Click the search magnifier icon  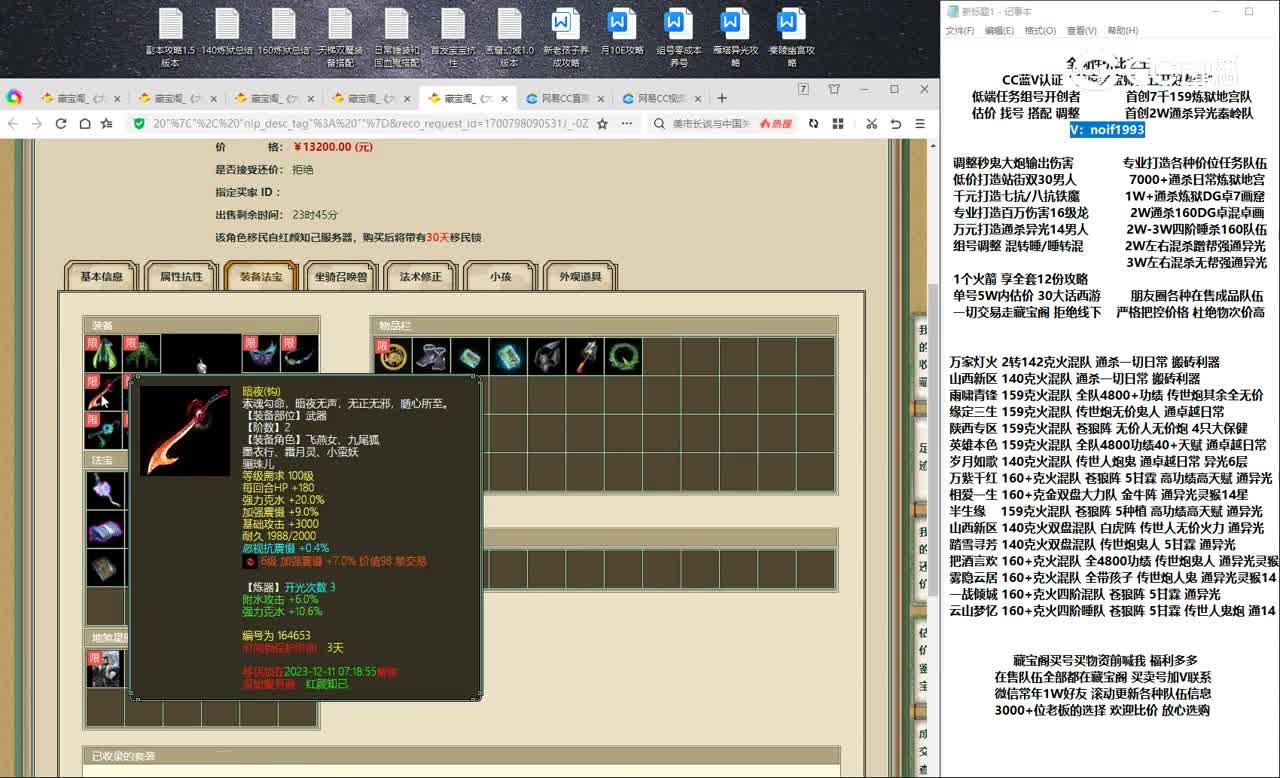click(x=660, y=124)
